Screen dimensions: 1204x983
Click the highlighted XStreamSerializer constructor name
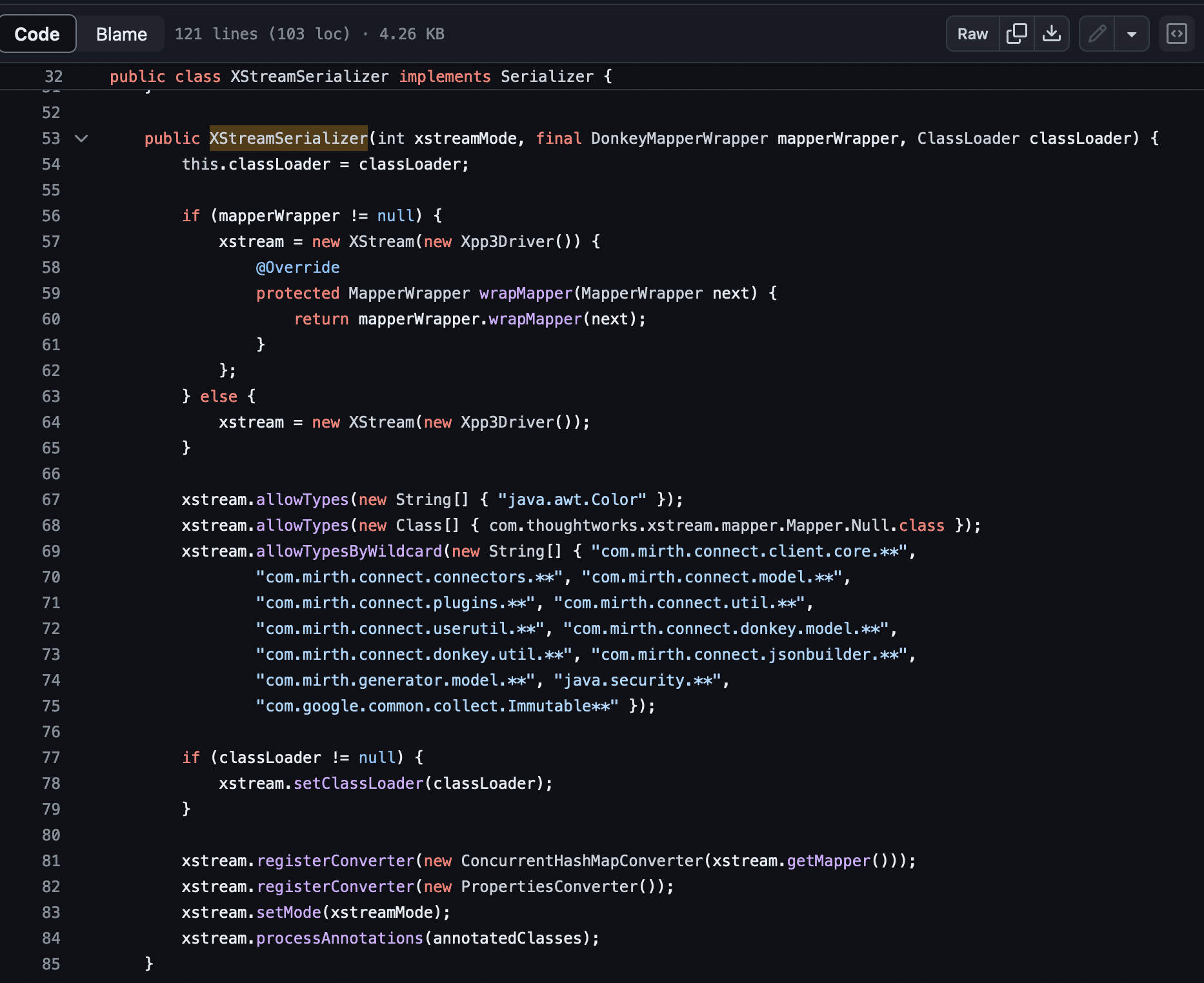[x=288, y=138]
